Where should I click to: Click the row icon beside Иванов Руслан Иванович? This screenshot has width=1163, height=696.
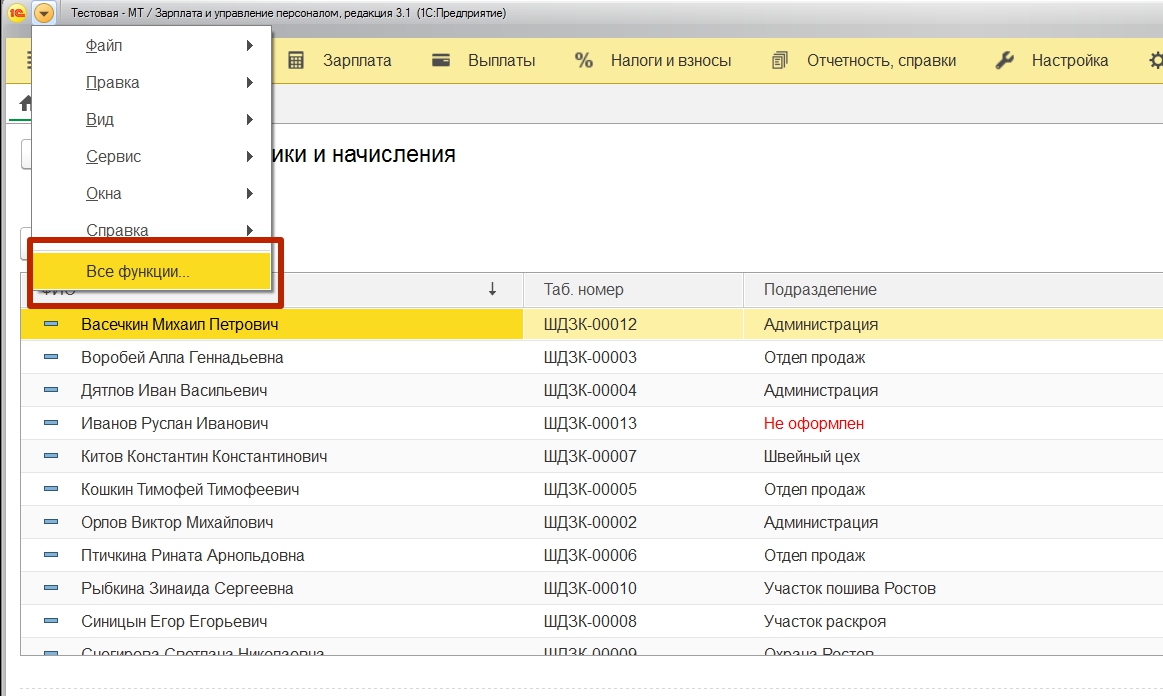tap(51, 423)
